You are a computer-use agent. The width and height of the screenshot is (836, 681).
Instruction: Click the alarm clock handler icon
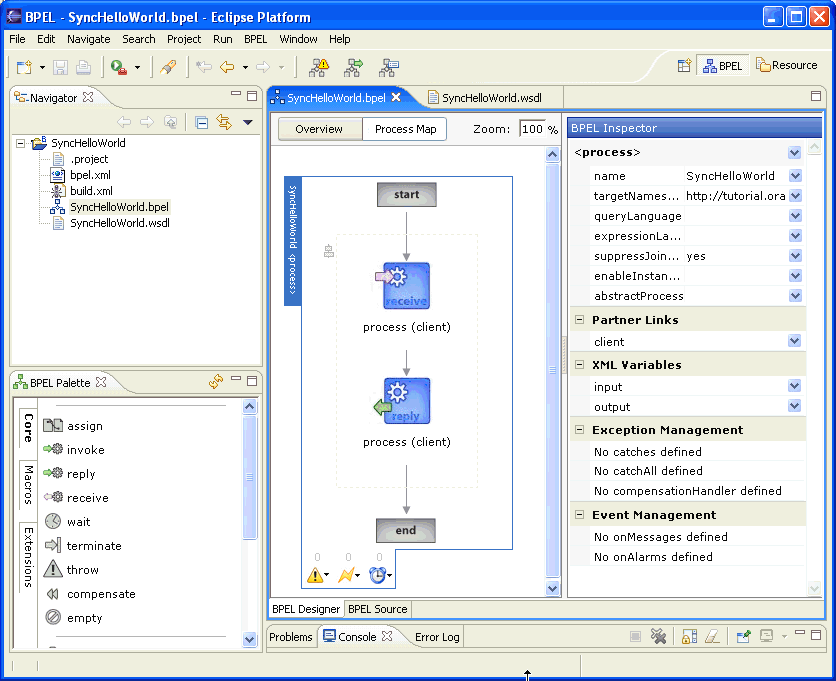pos(377,575)
